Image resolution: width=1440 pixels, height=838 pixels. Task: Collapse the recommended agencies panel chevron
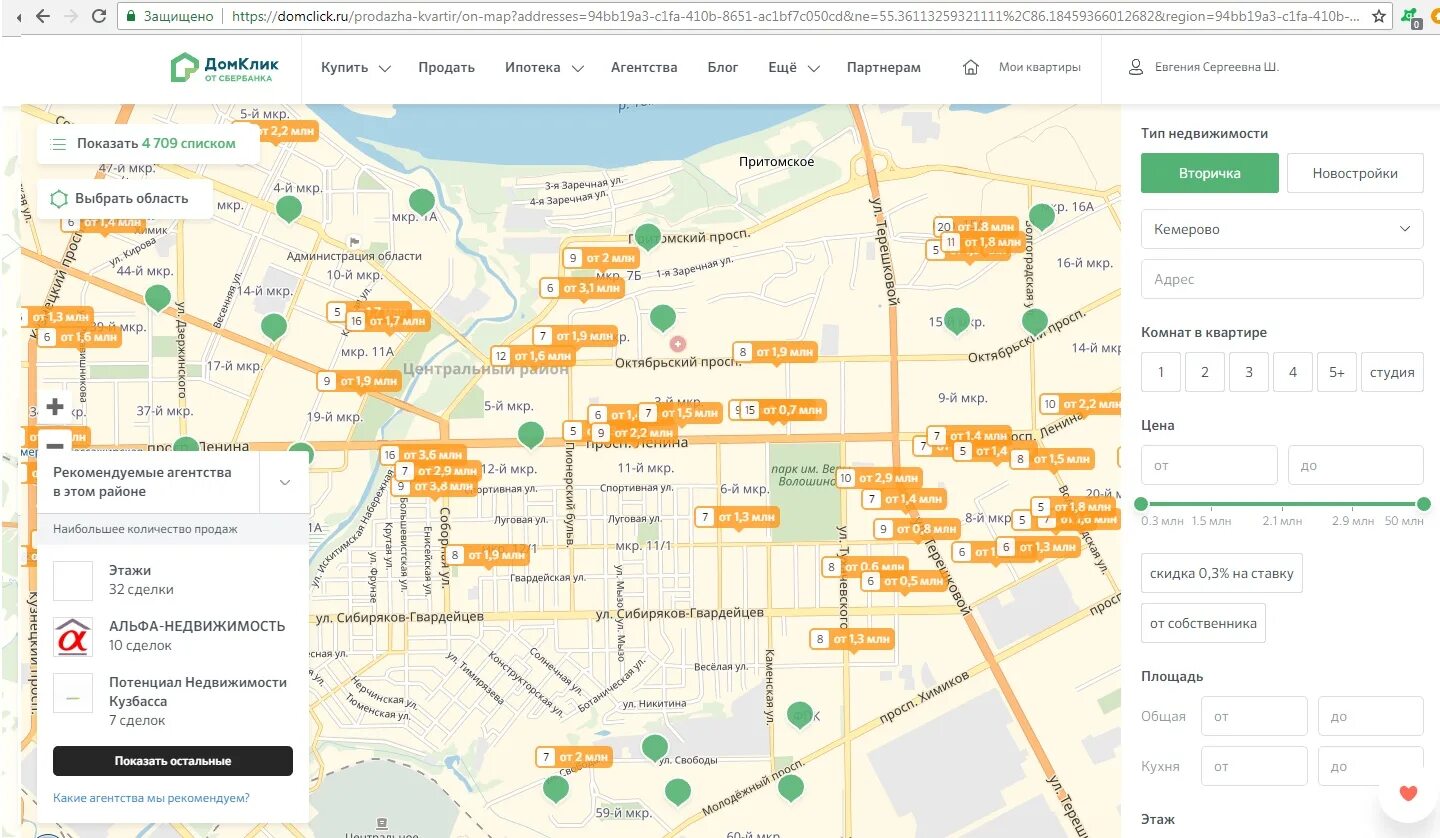click(285, 482)
